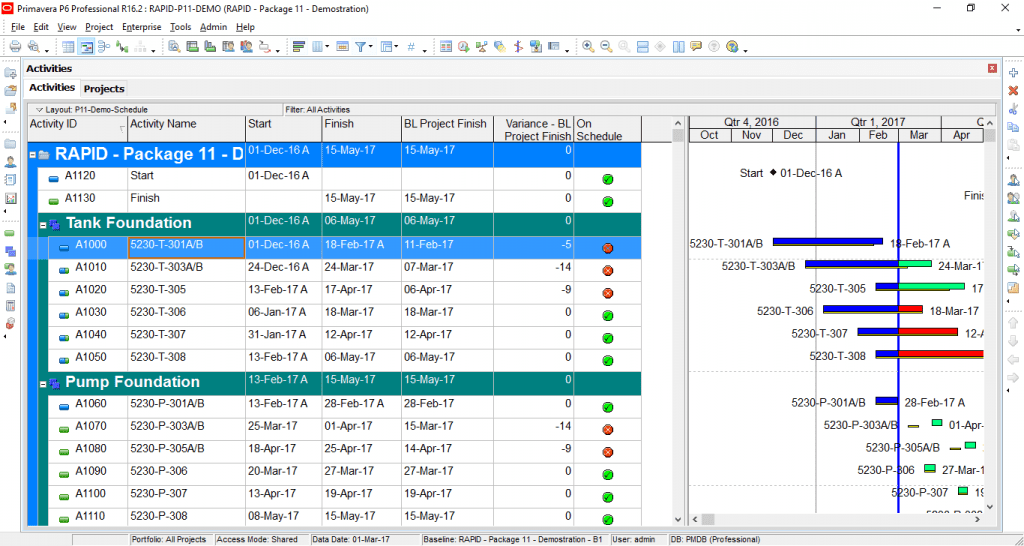
Task: Open the File menu
Action: [x=18, y=27]
